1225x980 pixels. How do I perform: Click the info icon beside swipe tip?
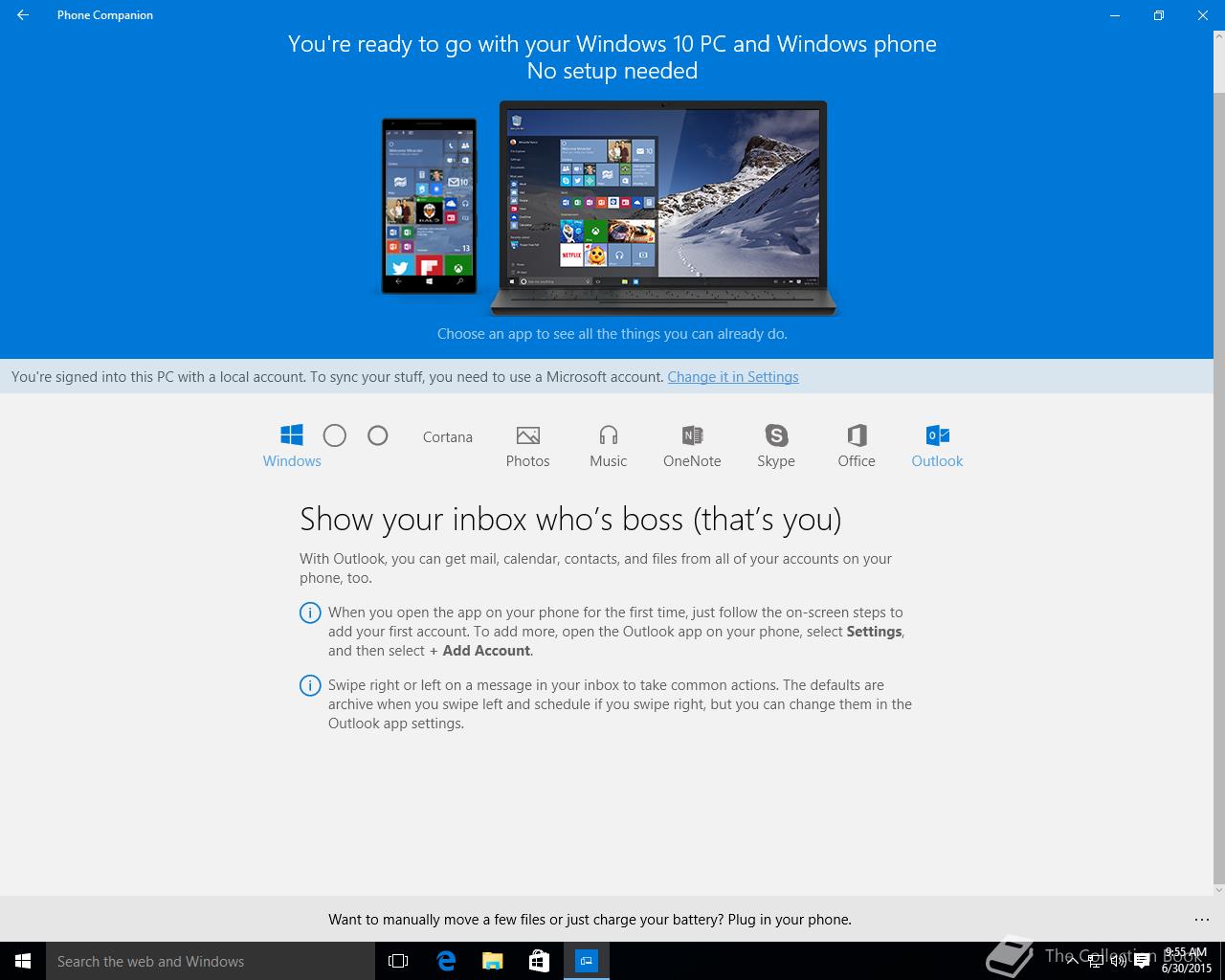[x=310, y=685]
